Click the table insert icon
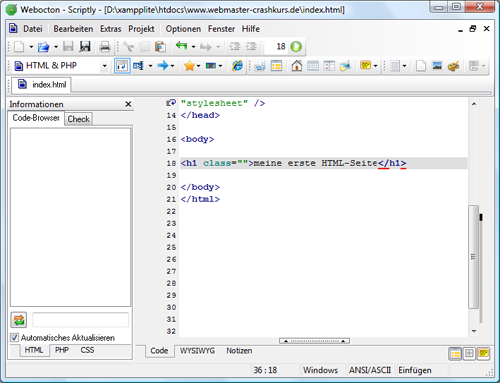Screen dimensions: 500x383 [276, 66]
